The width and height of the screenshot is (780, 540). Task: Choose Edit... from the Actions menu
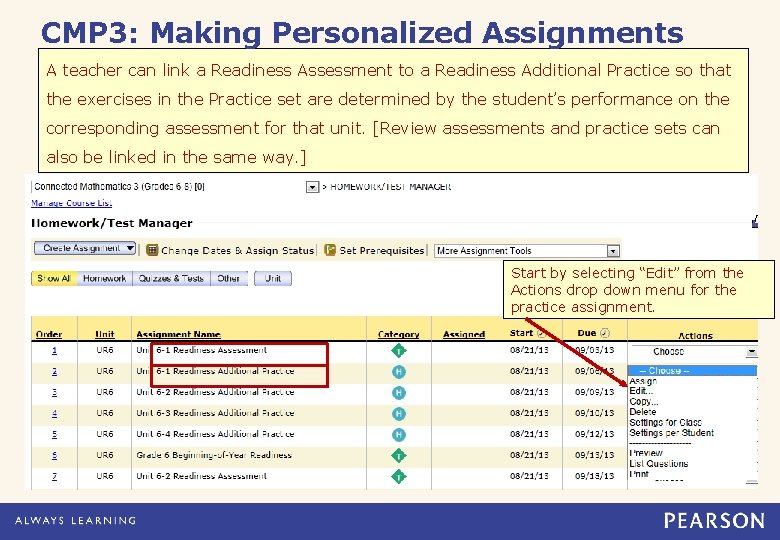641,391
